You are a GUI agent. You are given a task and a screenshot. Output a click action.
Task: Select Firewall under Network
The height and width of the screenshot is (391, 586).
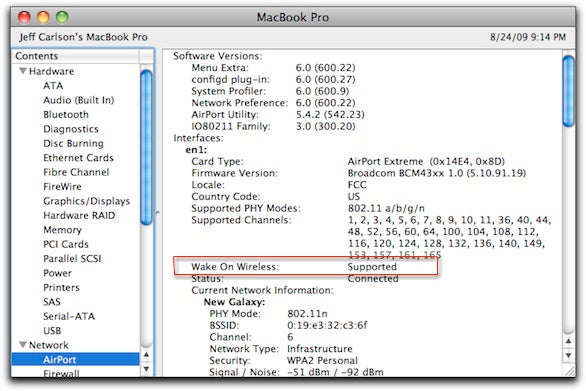click(61, 373)
